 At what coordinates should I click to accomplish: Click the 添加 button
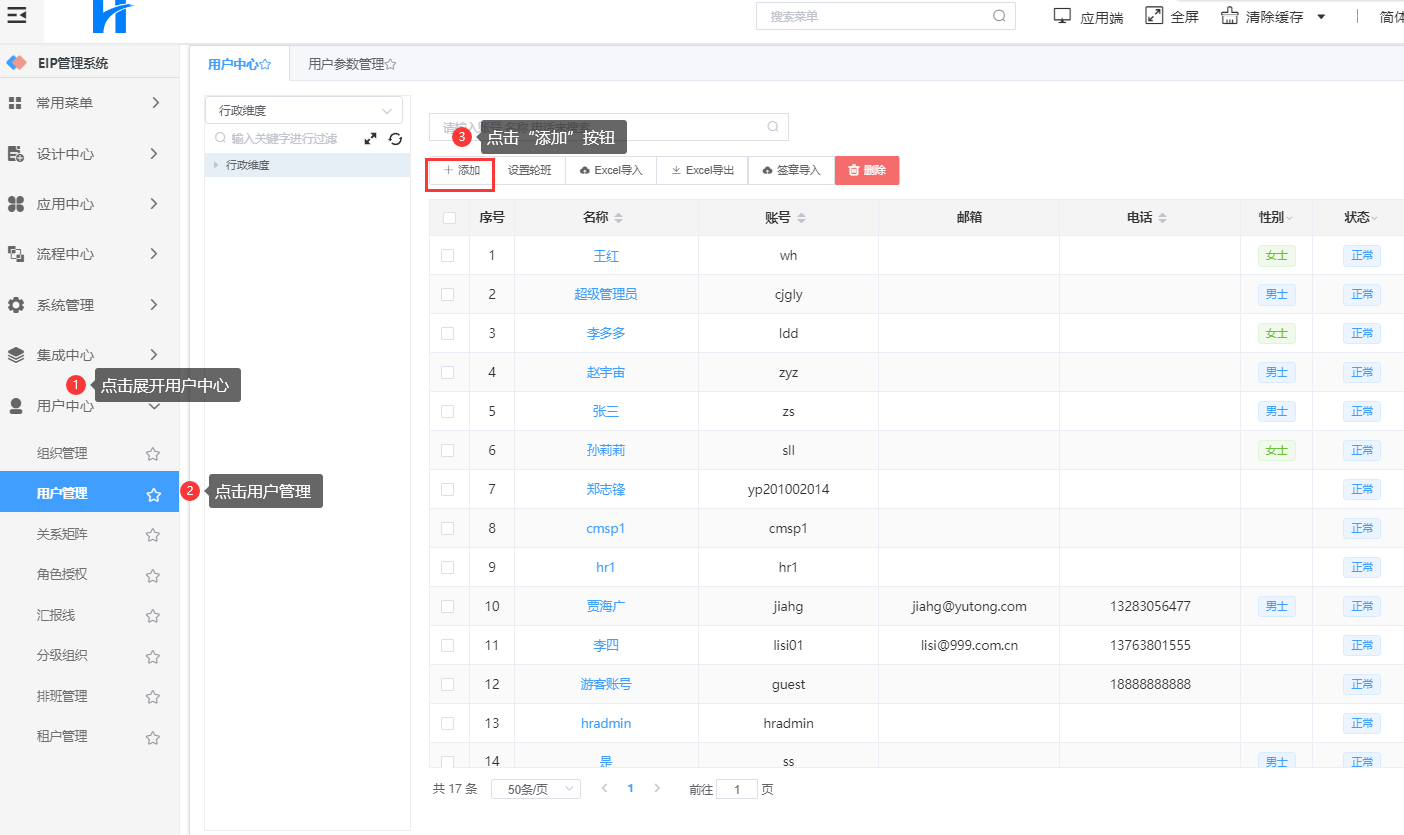[461, 171]
